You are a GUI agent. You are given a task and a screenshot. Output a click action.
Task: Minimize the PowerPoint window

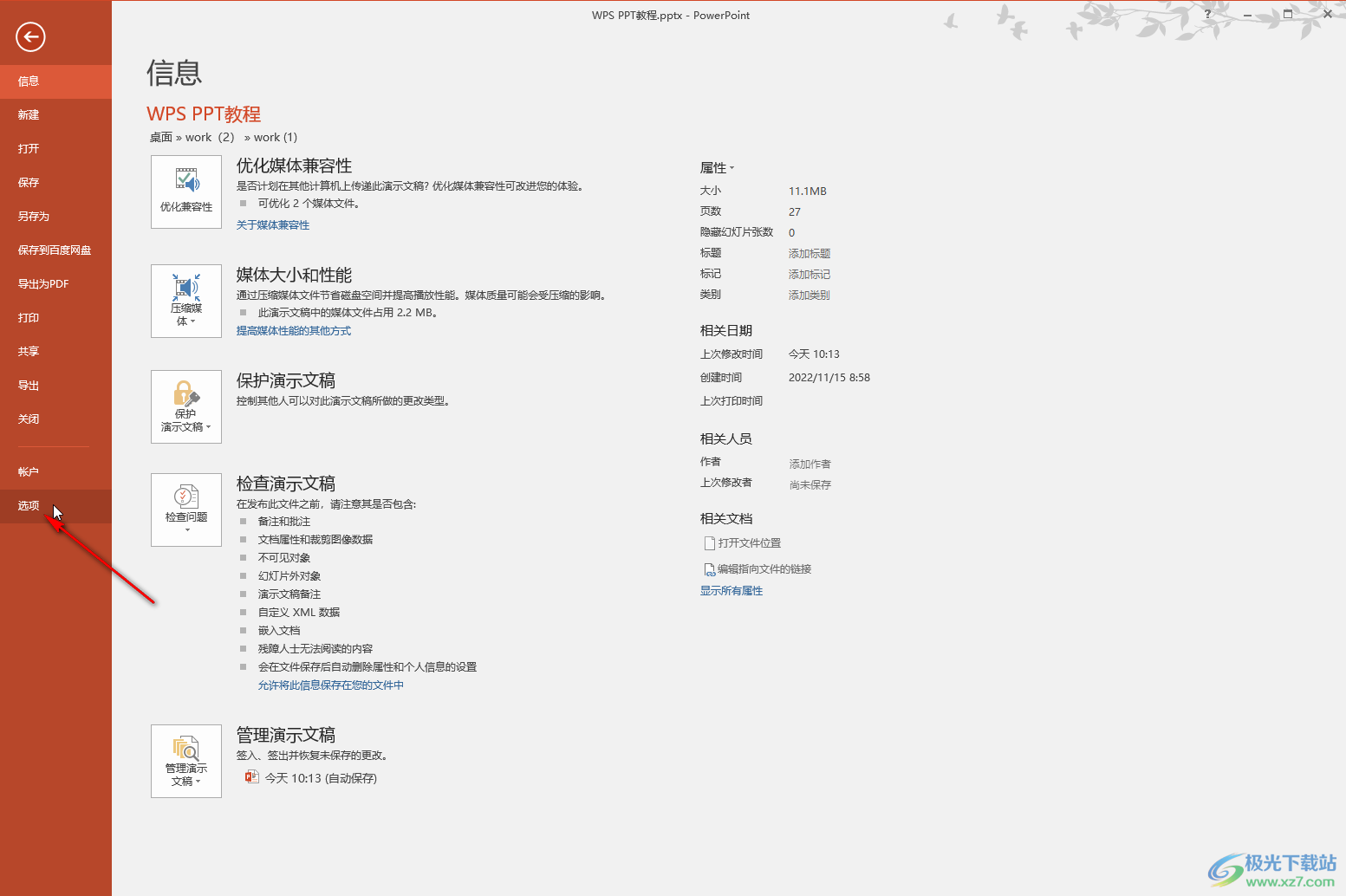pyautogui.click(x=1247, y=15)
